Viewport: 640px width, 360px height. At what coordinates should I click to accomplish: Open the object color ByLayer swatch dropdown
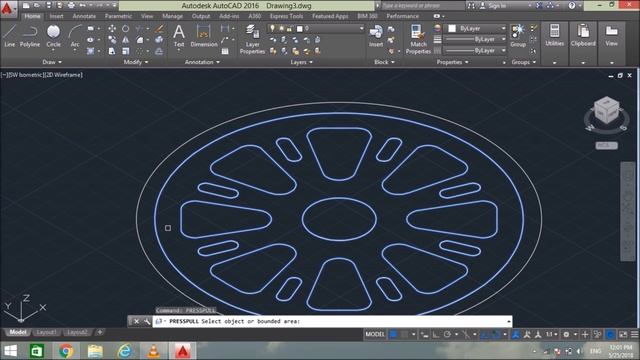[476, 28]
